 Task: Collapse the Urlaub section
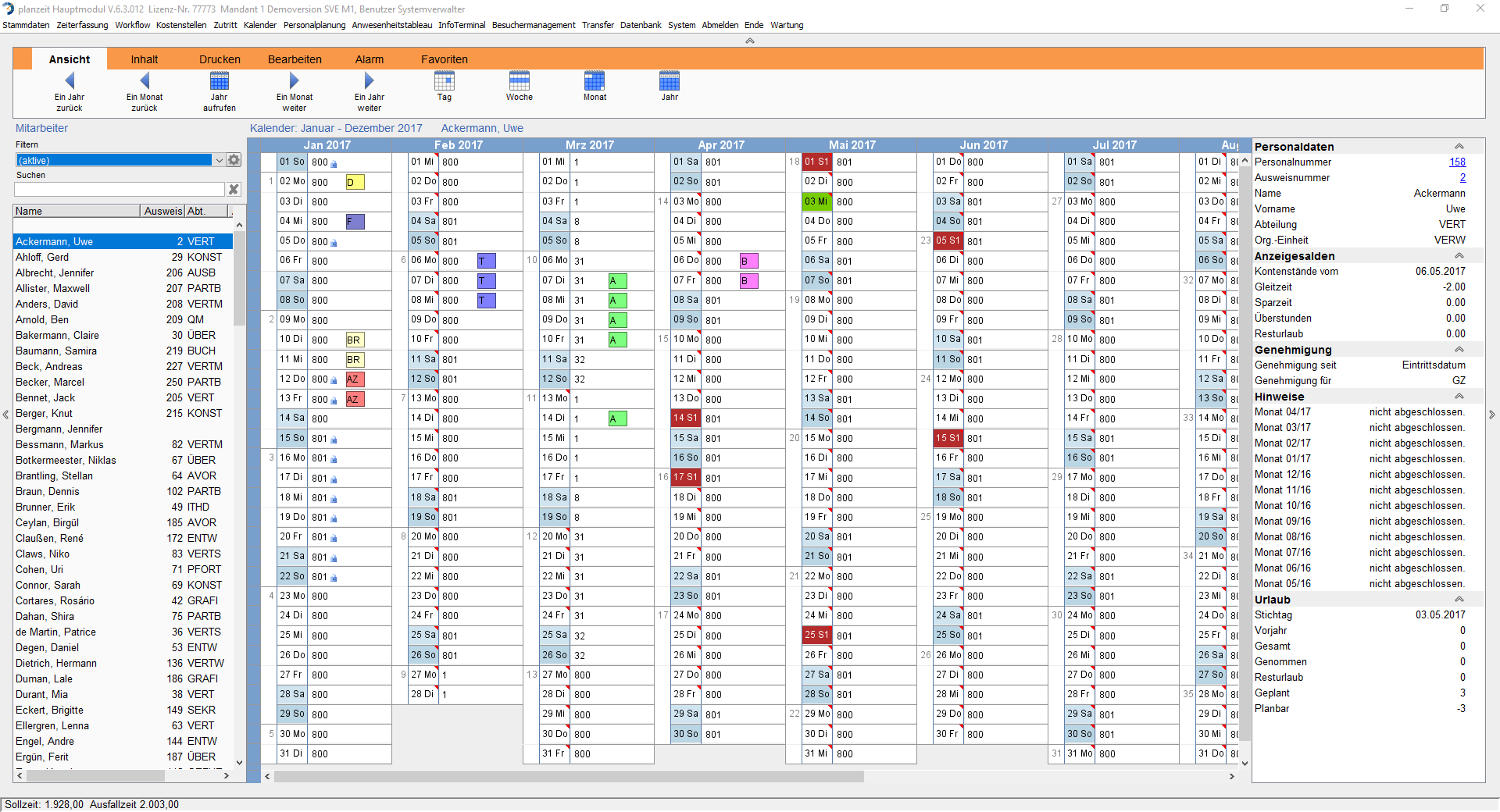click(x=1458, y=600)
